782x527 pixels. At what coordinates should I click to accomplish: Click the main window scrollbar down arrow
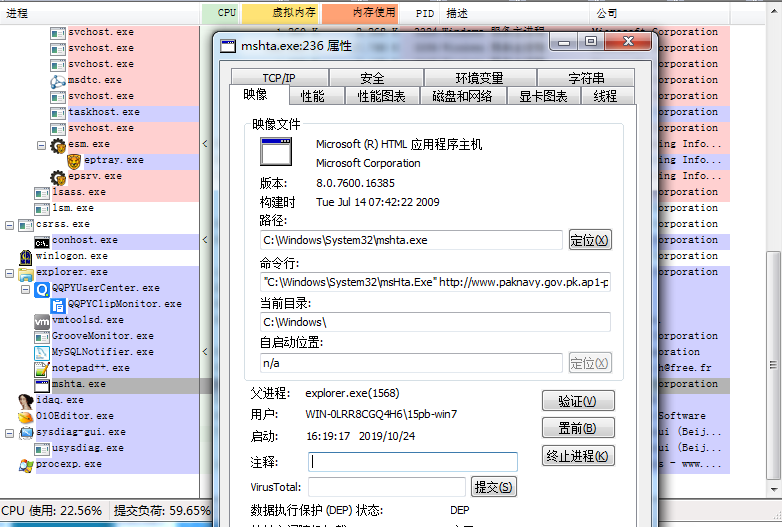tap(774, 490)
